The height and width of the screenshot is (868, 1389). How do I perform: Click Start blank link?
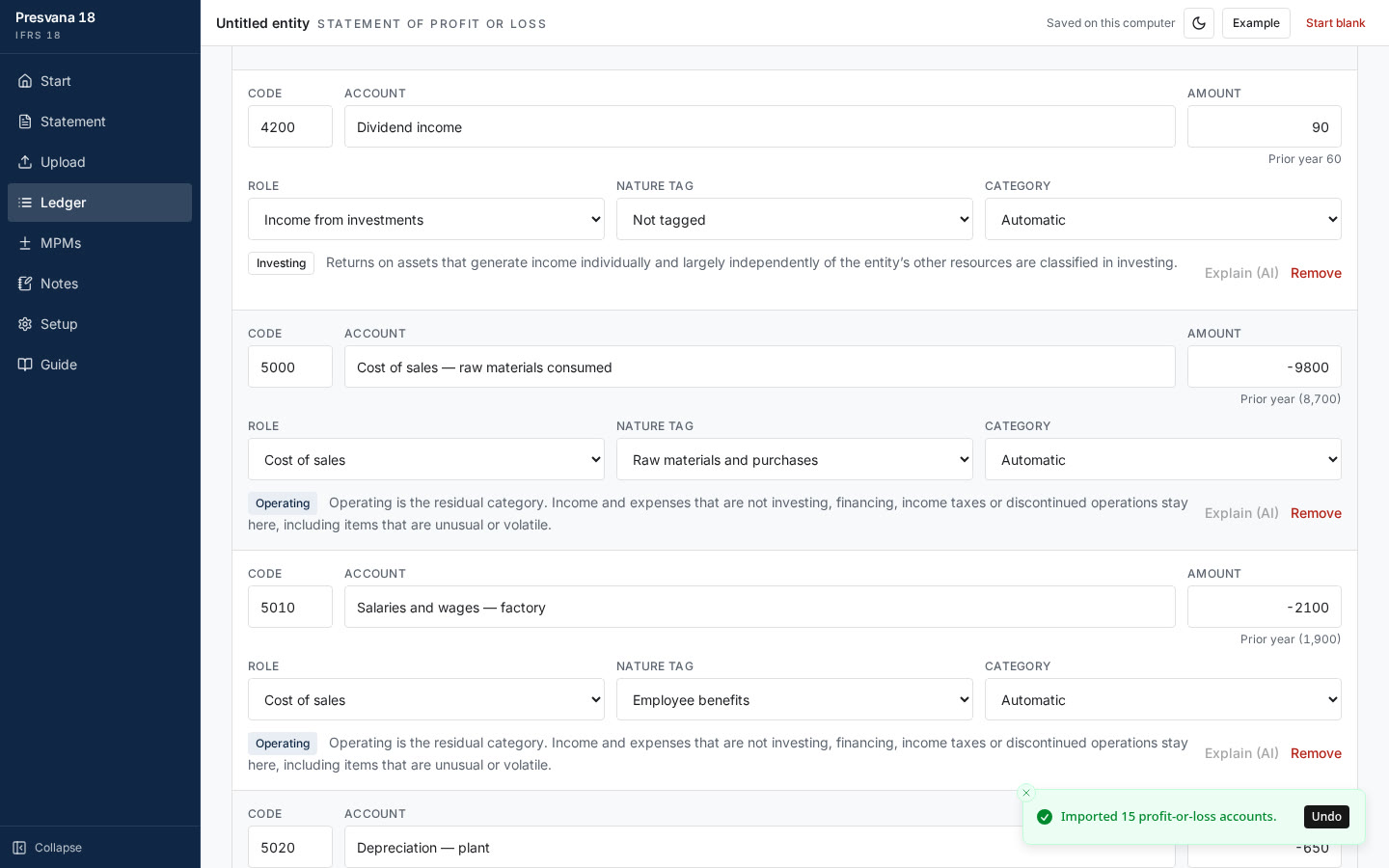pos(1335,23)
